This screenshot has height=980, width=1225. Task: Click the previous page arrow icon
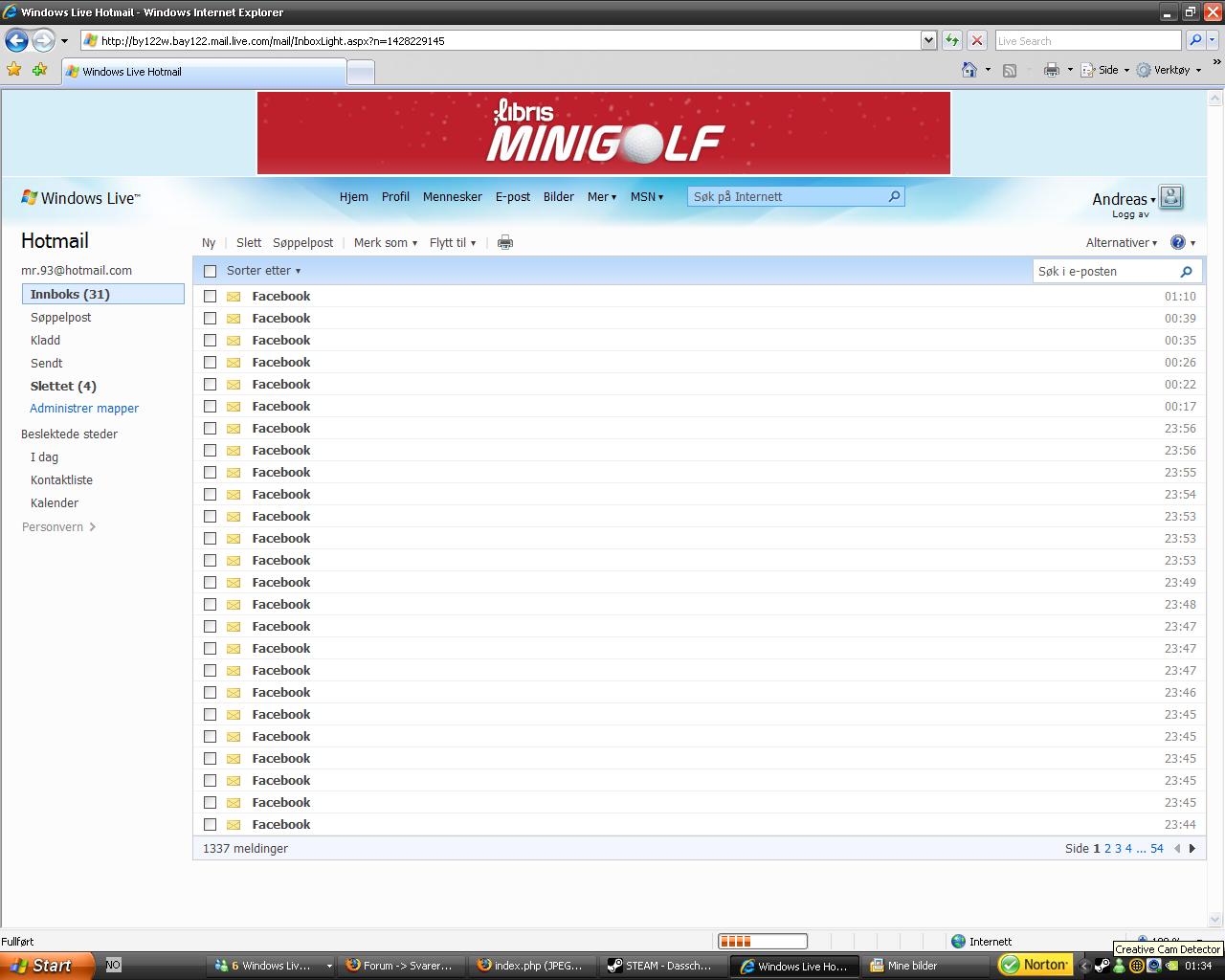coord(1177,849)
